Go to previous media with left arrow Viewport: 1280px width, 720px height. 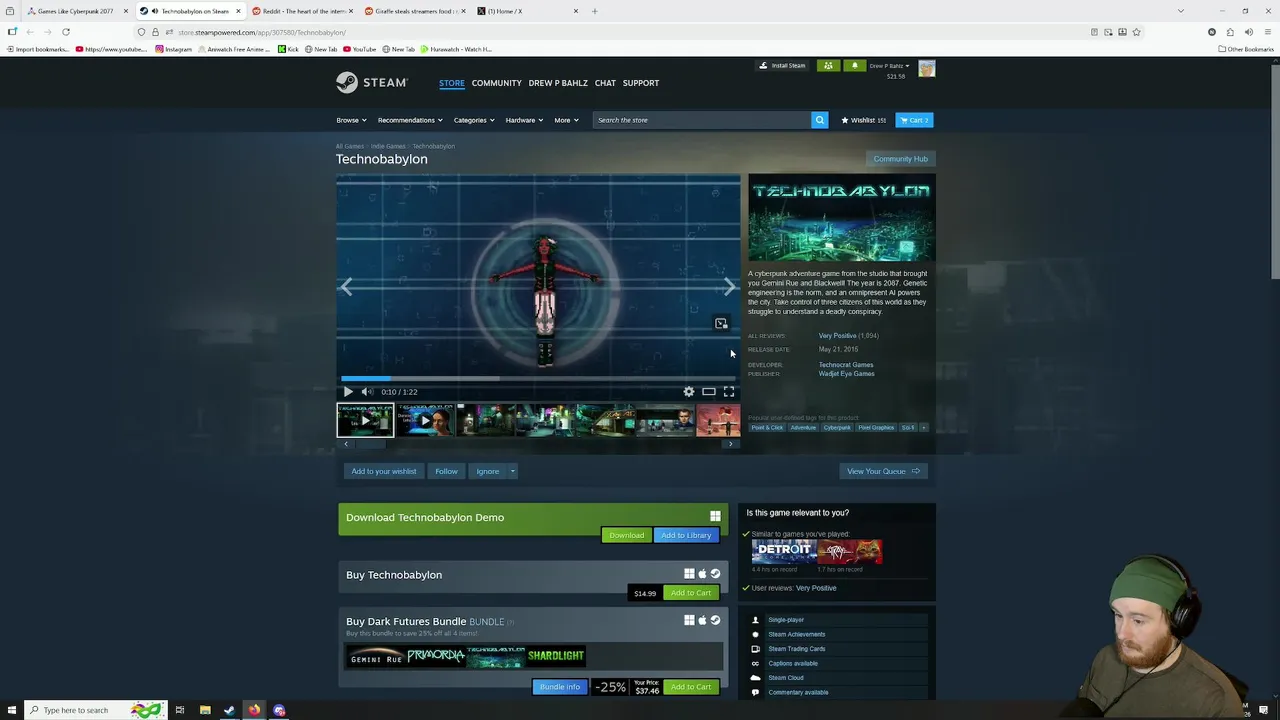(x=346, y=288)
